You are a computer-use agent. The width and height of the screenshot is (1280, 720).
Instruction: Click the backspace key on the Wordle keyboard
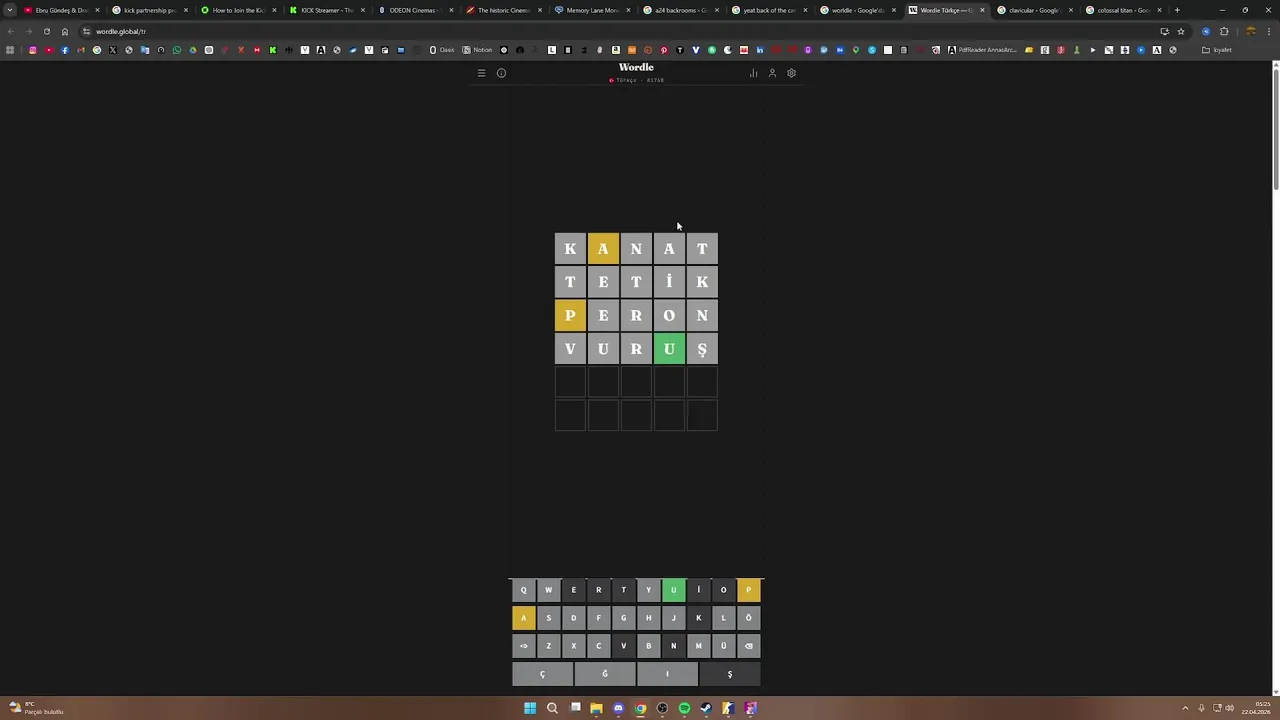tap(748, 646)
